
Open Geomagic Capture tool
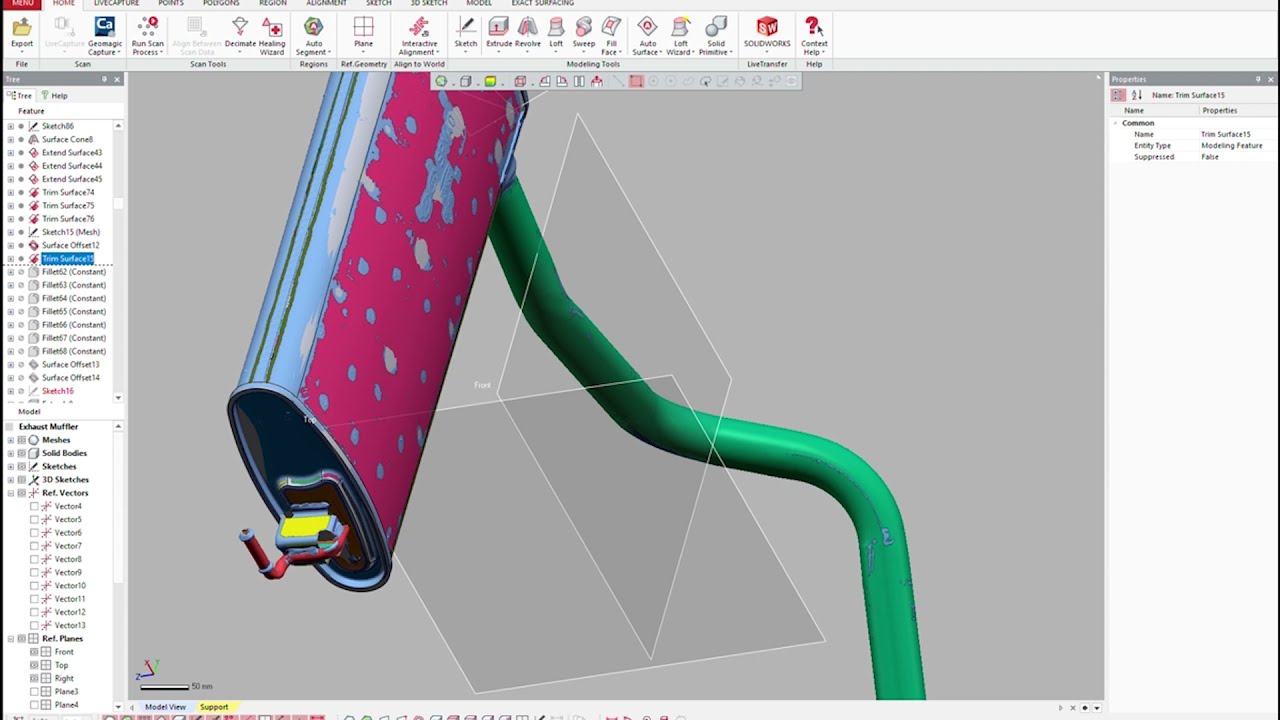point(105,35)
